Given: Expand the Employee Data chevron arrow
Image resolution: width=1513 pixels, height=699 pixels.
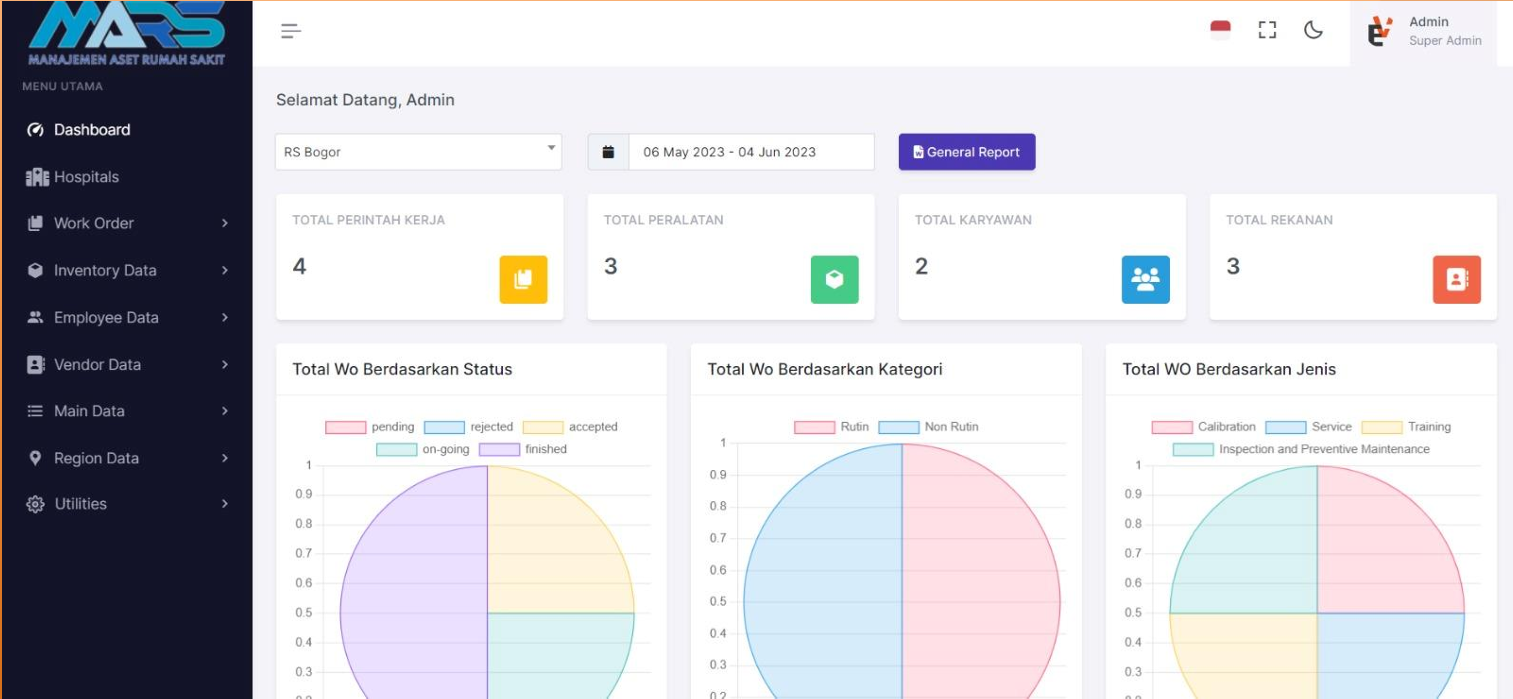Looking at the screenshot, I should pyautogui.click(x=225, y=317).
